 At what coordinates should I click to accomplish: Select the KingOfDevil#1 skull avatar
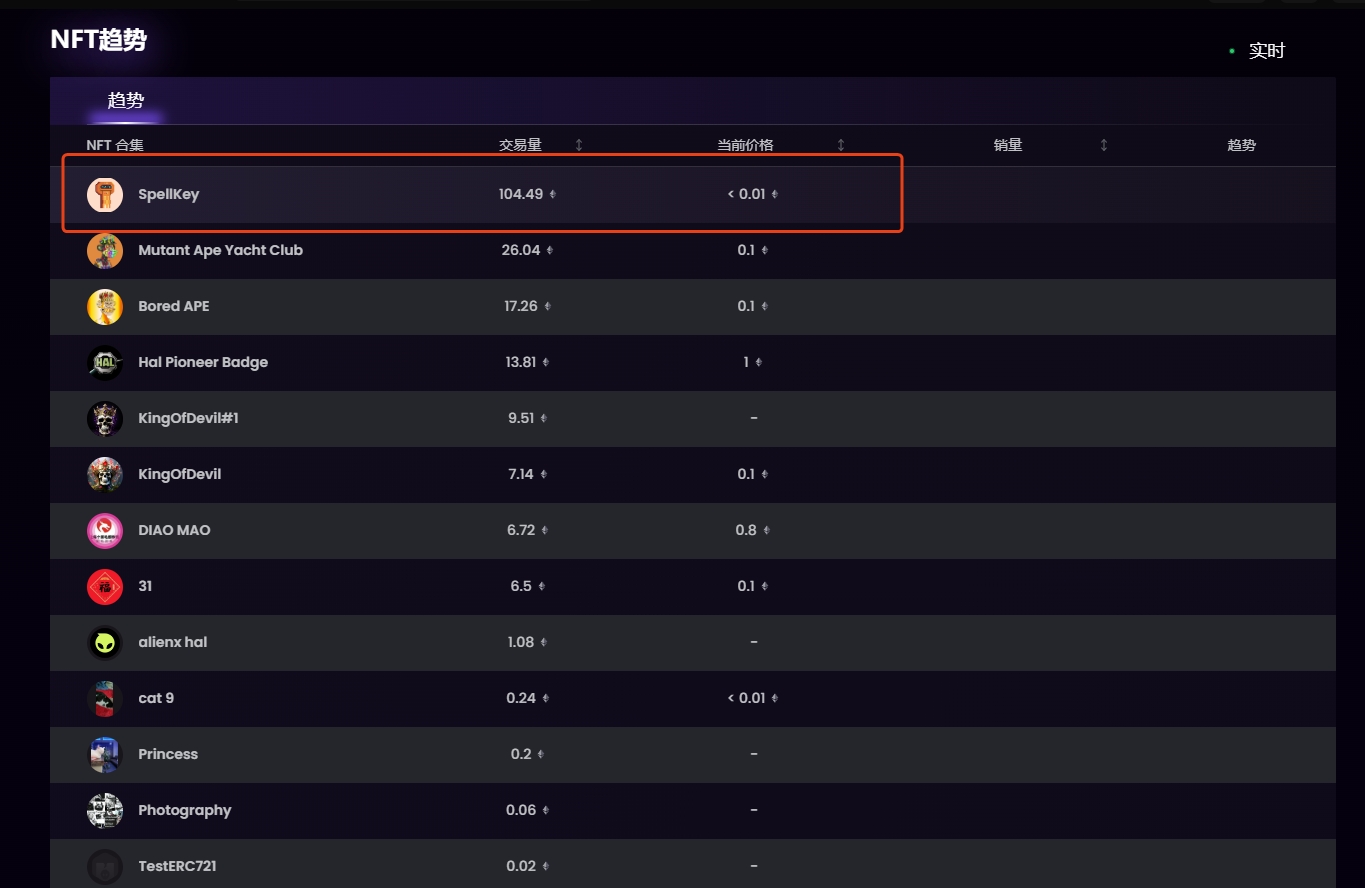[105, 419]
